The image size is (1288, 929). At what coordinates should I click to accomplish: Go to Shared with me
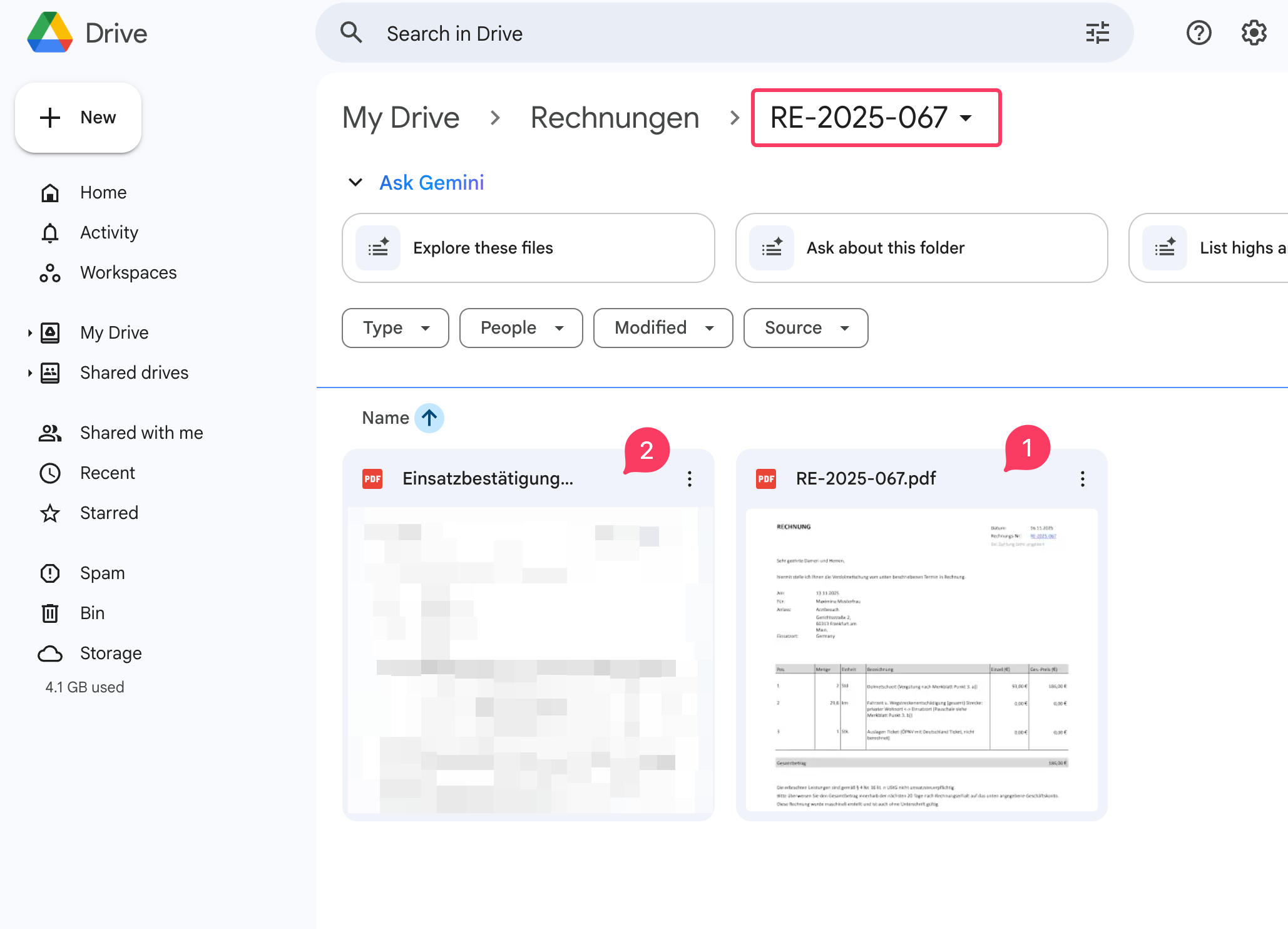[141, 433]
